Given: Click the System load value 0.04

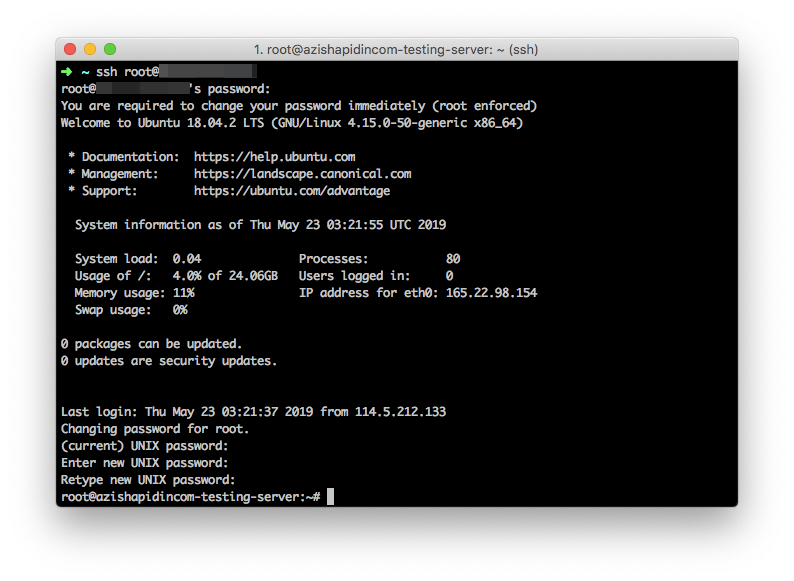Looking at the screenshot, I should click(187, 259).
